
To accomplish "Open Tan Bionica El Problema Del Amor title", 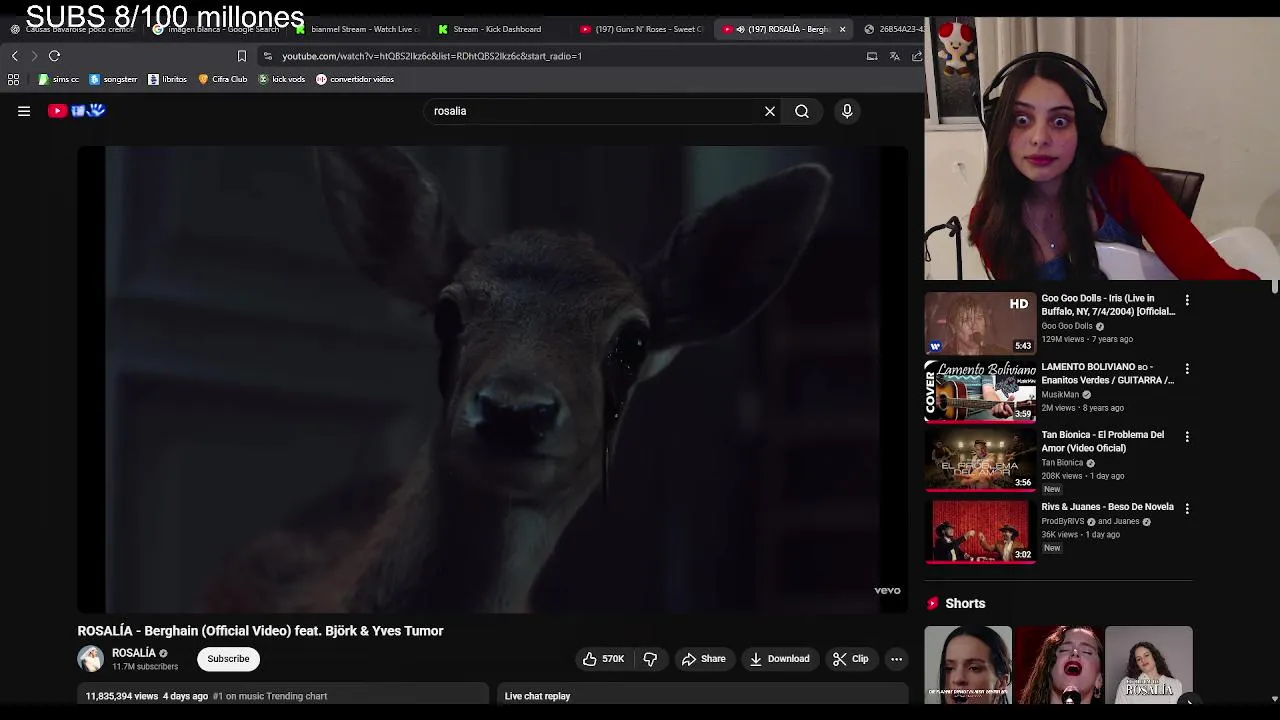I will (1103, 441).
